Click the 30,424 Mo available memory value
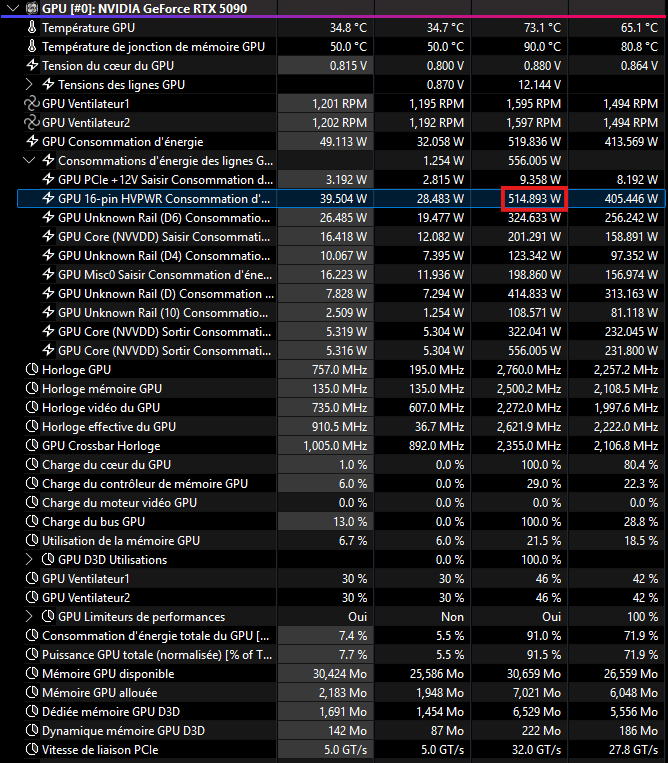The image size is (668, 763). [x=340, y=674]
